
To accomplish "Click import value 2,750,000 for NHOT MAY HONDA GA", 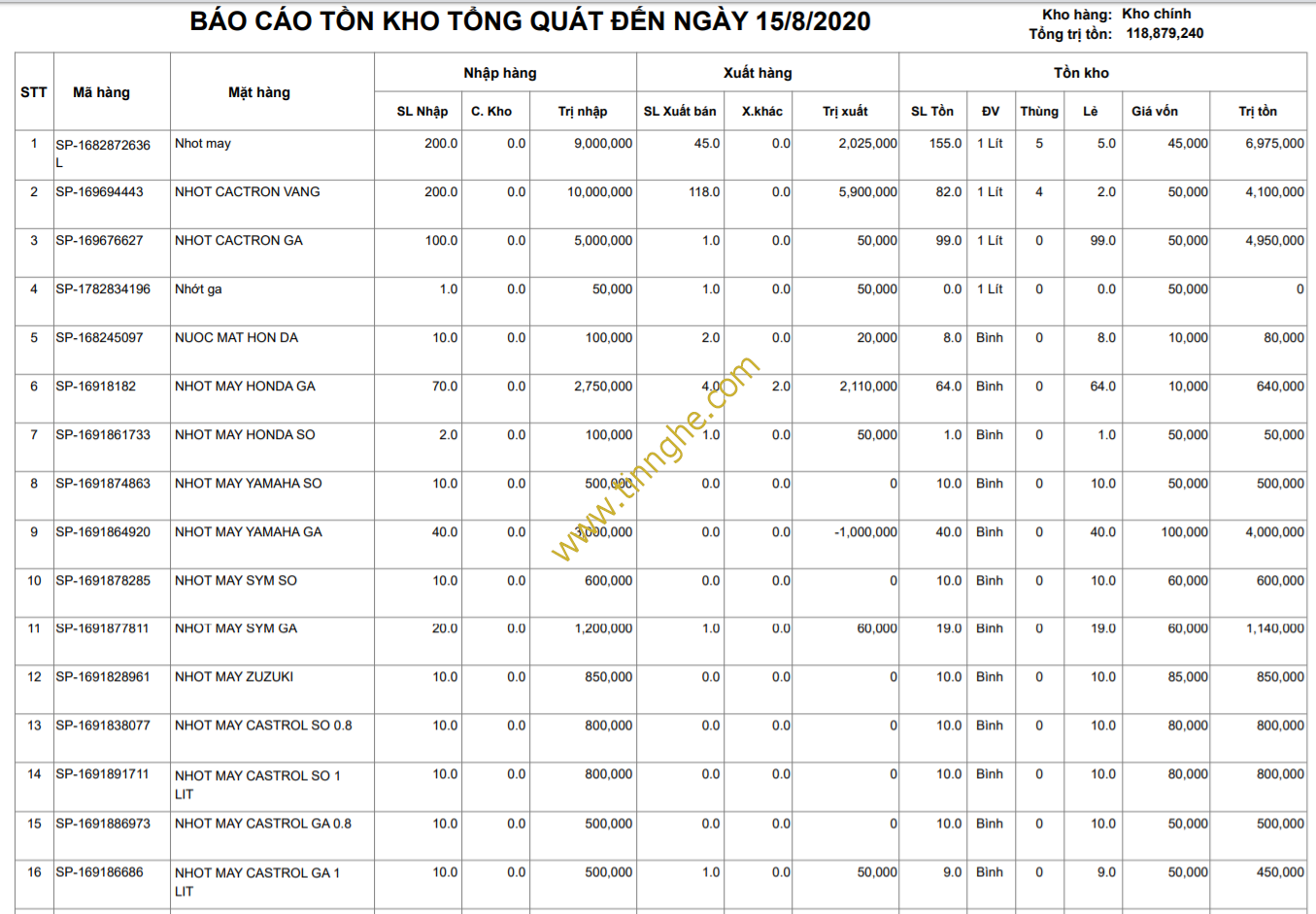I will tap(603, 387).
